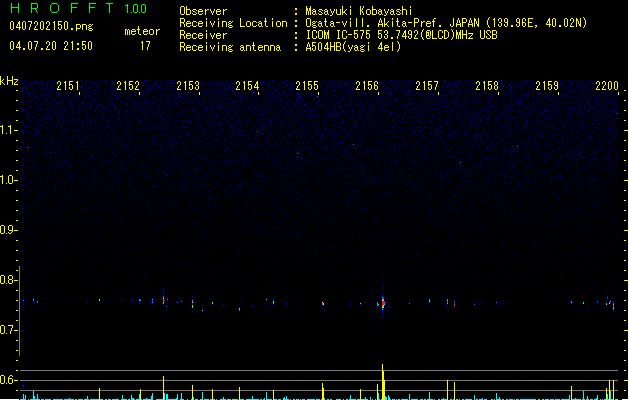This screenshot has height=400, width=629.
Task: Click the 2200 time axis marker
Action: [x=607, y=86]
